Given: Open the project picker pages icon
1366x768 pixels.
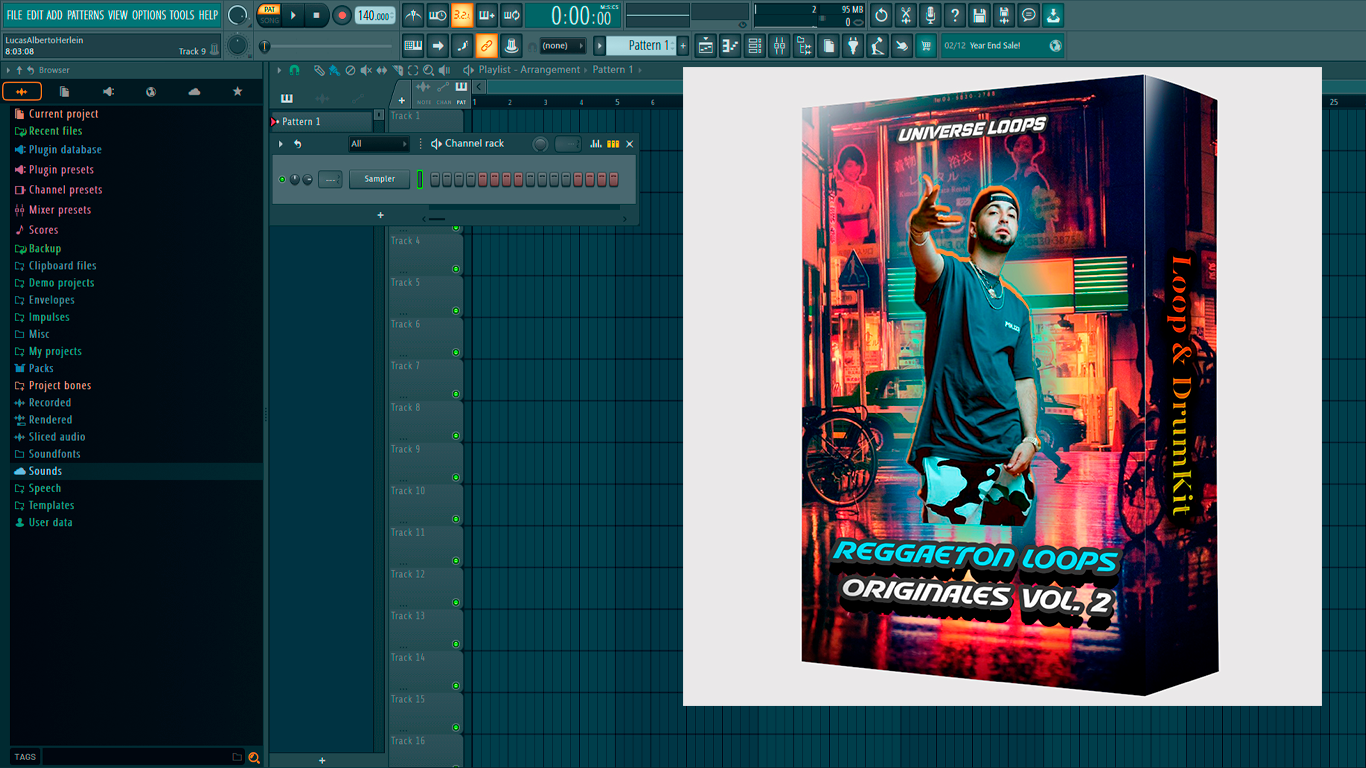Looking at the screenshot, I should 828,46.
